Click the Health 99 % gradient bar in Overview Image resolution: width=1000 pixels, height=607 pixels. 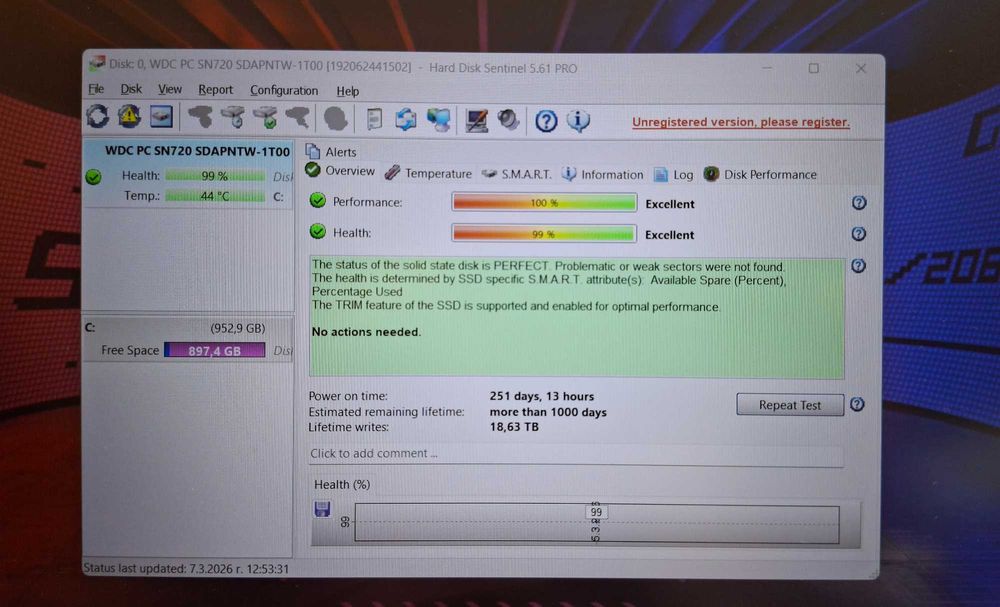point(544,234)
